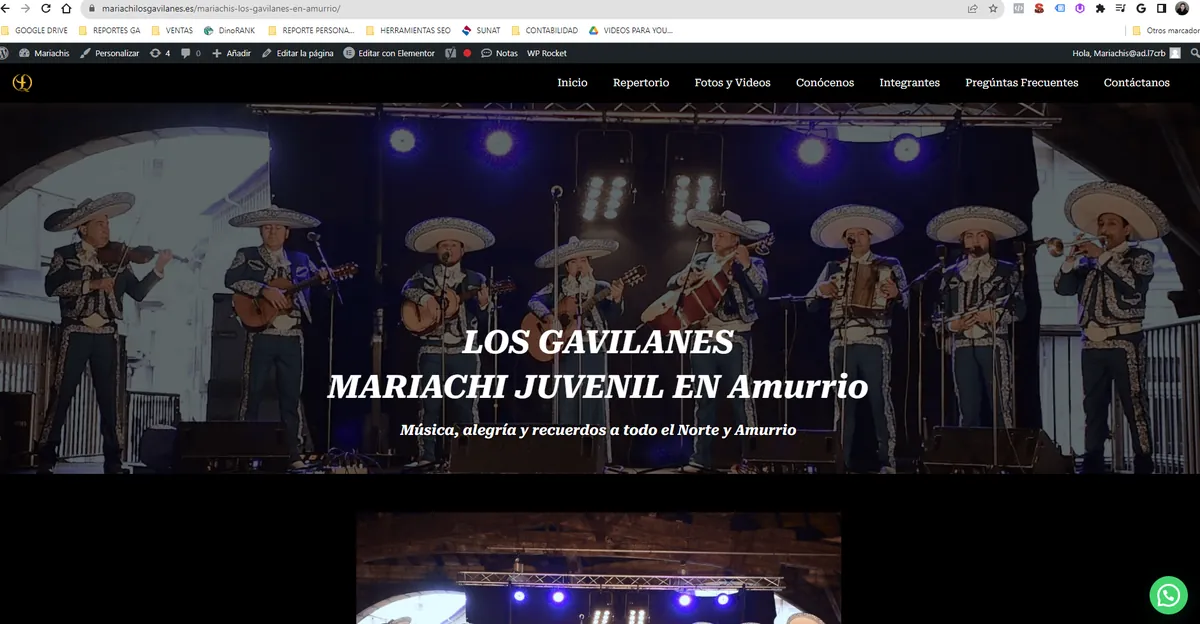Open the Pregúntas Frecuentes page
Screen dimensions: 1200x624
(1022, 83)
